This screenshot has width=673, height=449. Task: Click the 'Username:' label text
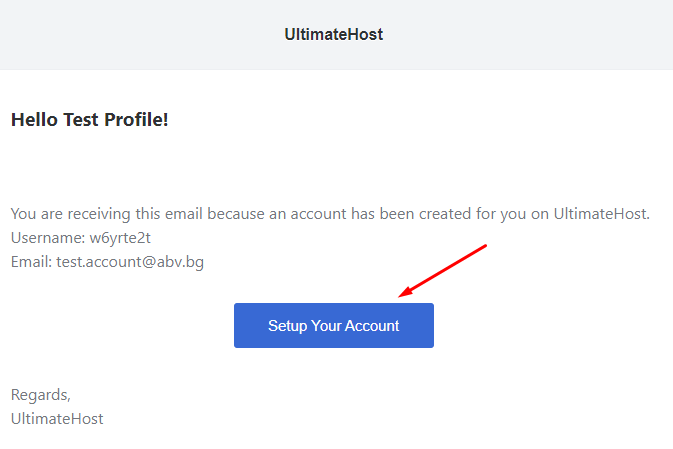48,238
